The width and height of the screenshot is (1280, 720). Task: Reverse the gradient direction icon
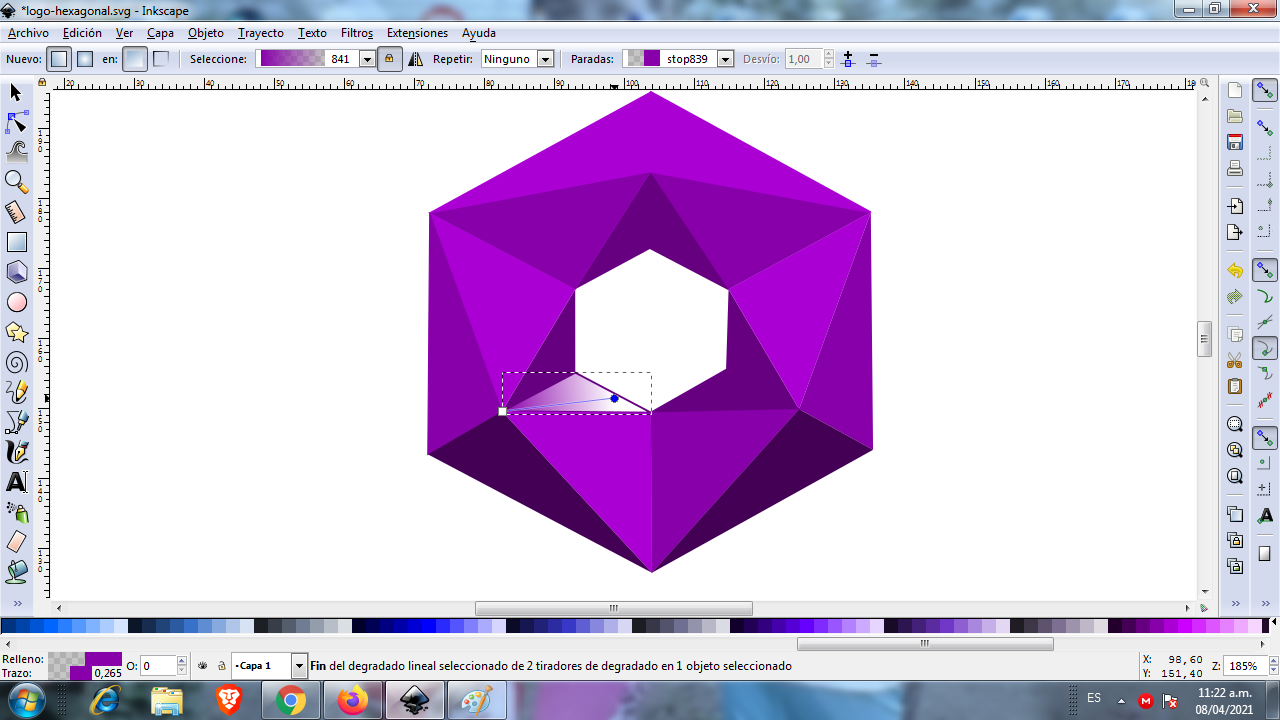pyautogui.click(x=416, y=59)
